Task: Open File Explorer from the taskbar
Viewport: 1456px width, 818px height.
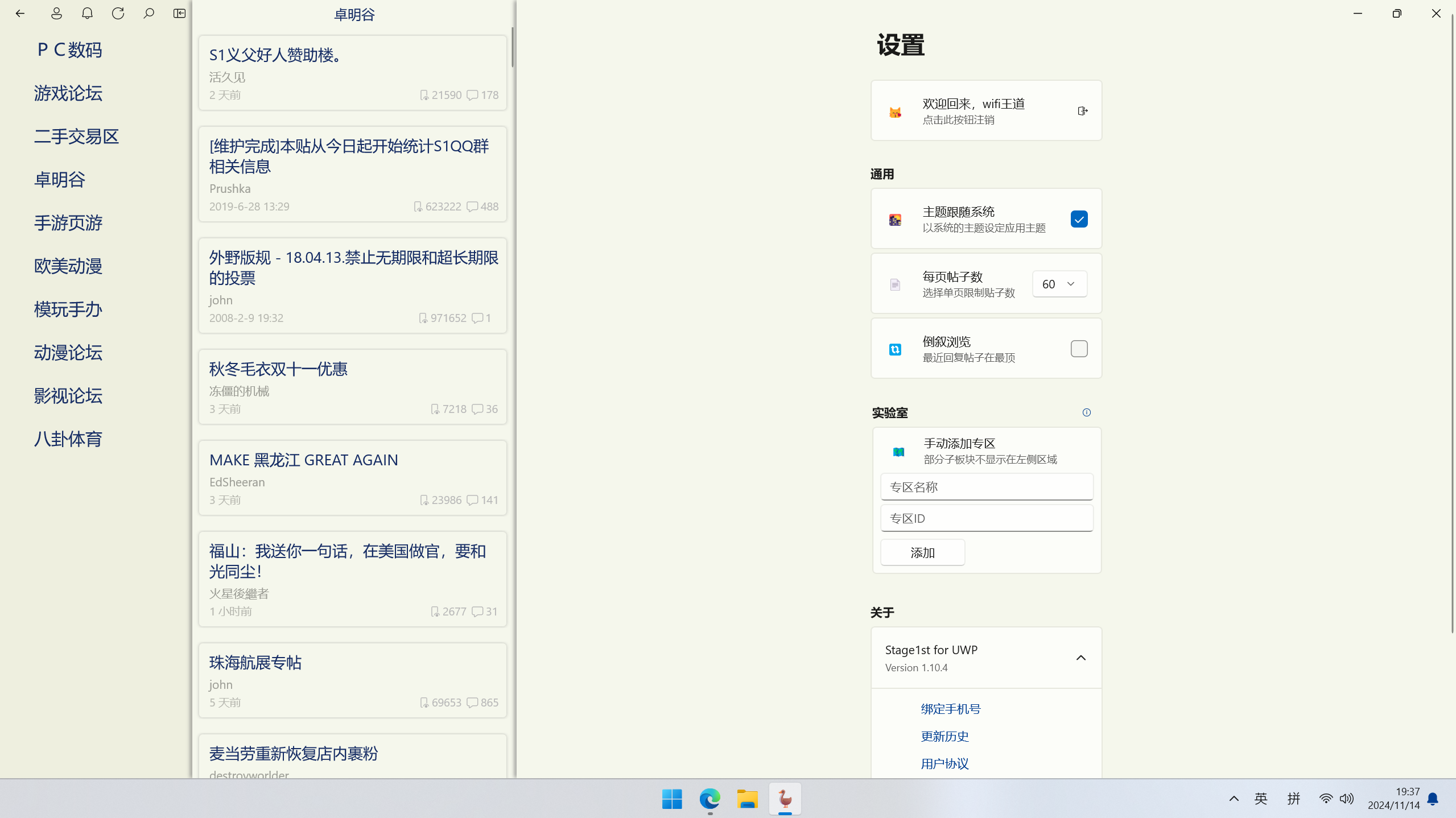Action: coord(747,799)
